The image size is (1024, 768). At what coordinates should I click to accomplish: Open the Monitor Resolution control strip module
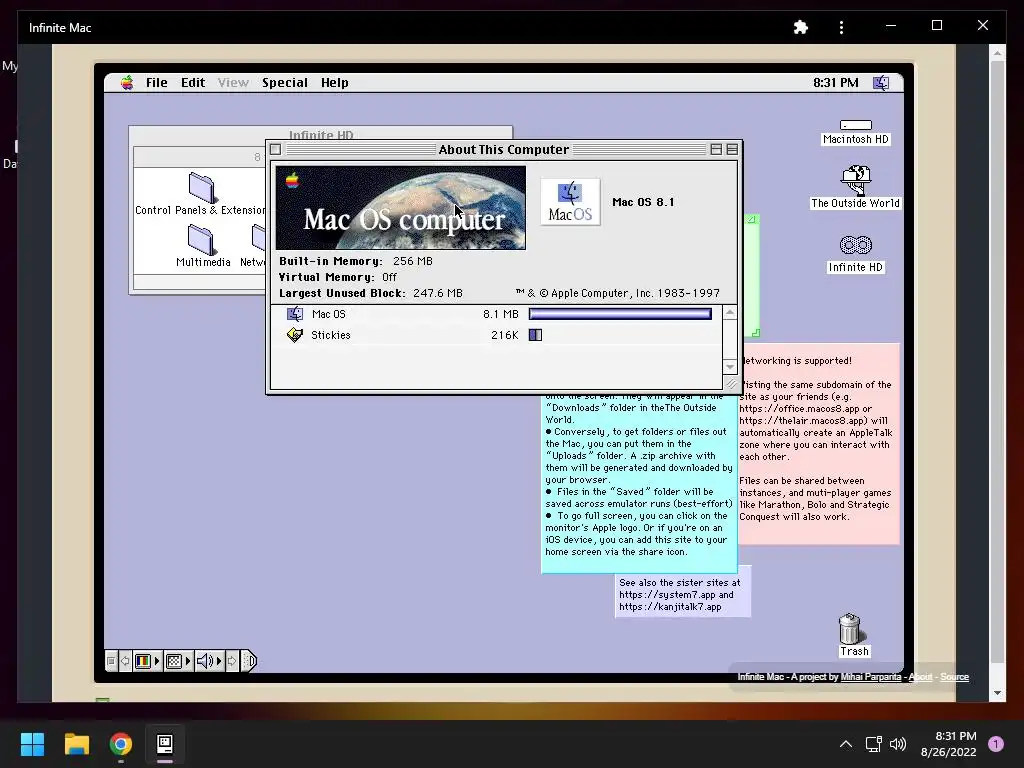(174, 661)
